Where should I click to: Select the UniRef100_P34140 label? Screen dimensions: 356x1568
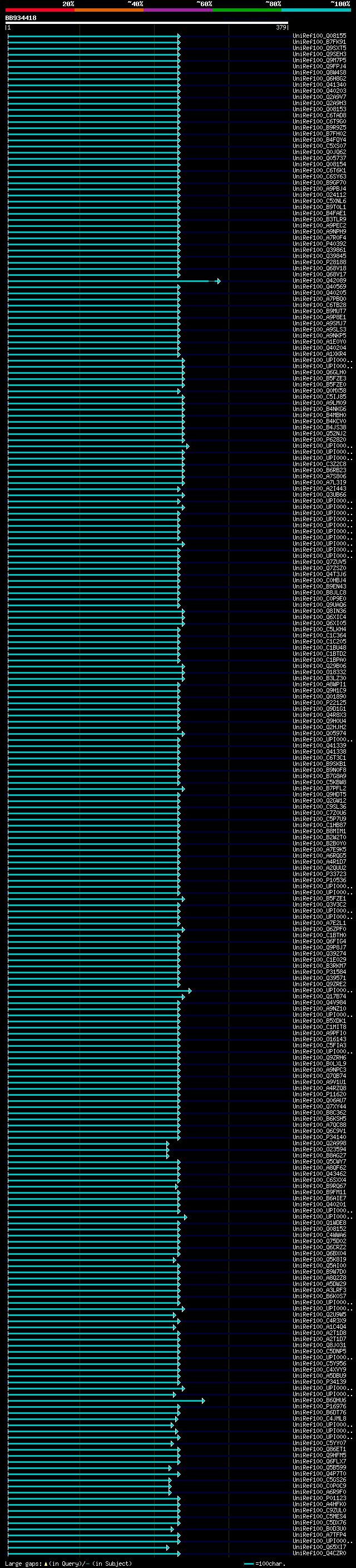(319, 1137)
